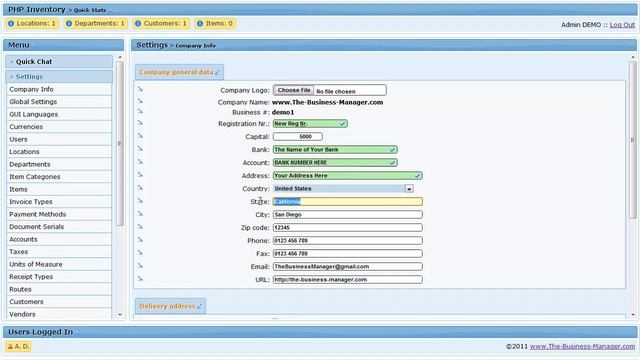Click the Locations: 1 stat badge
This screenshot has width=640, height=360.
pos(32,24)
